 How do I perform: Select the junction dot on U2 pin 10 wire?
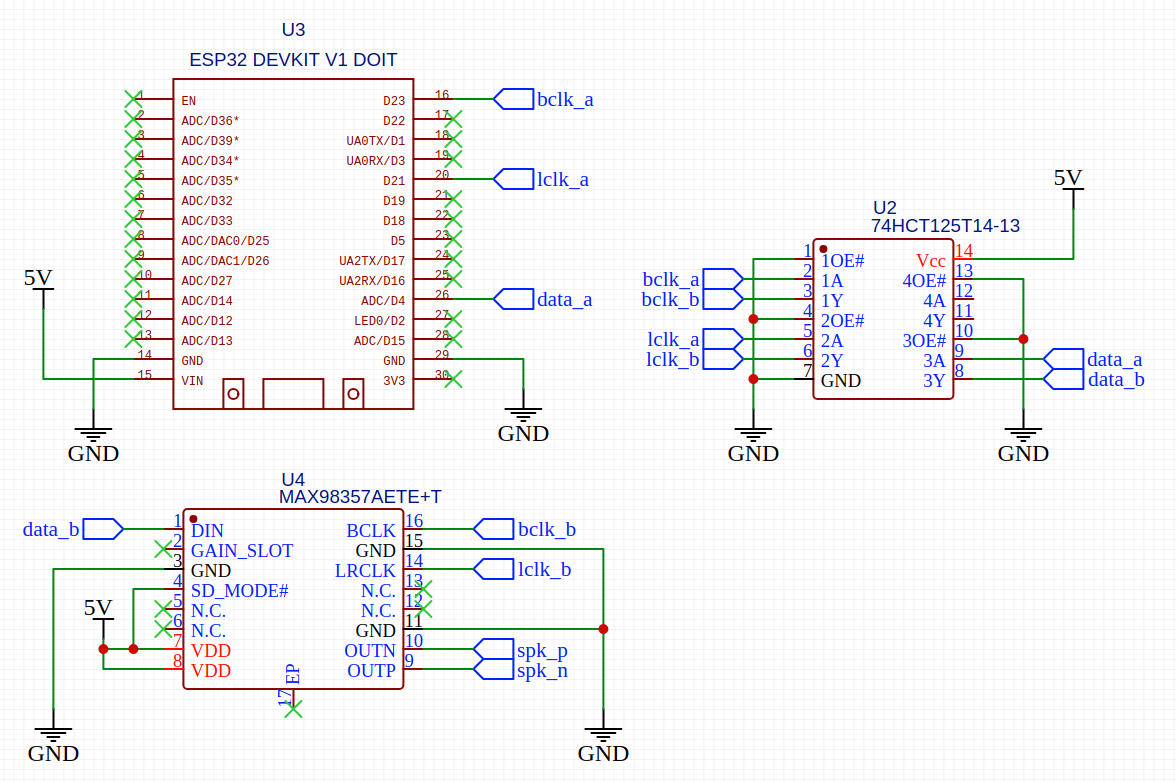pyautogui.click(x=1023, y=339)
